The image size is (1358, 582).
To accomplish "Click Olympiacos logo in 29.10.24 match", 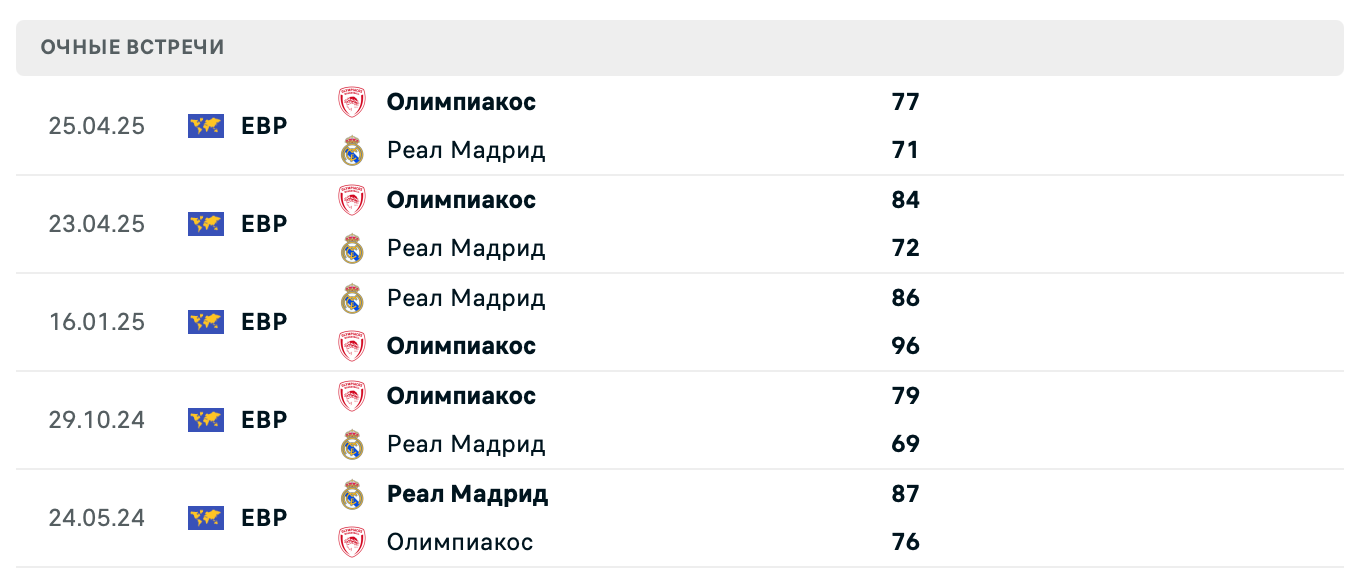I will point(352,396).
